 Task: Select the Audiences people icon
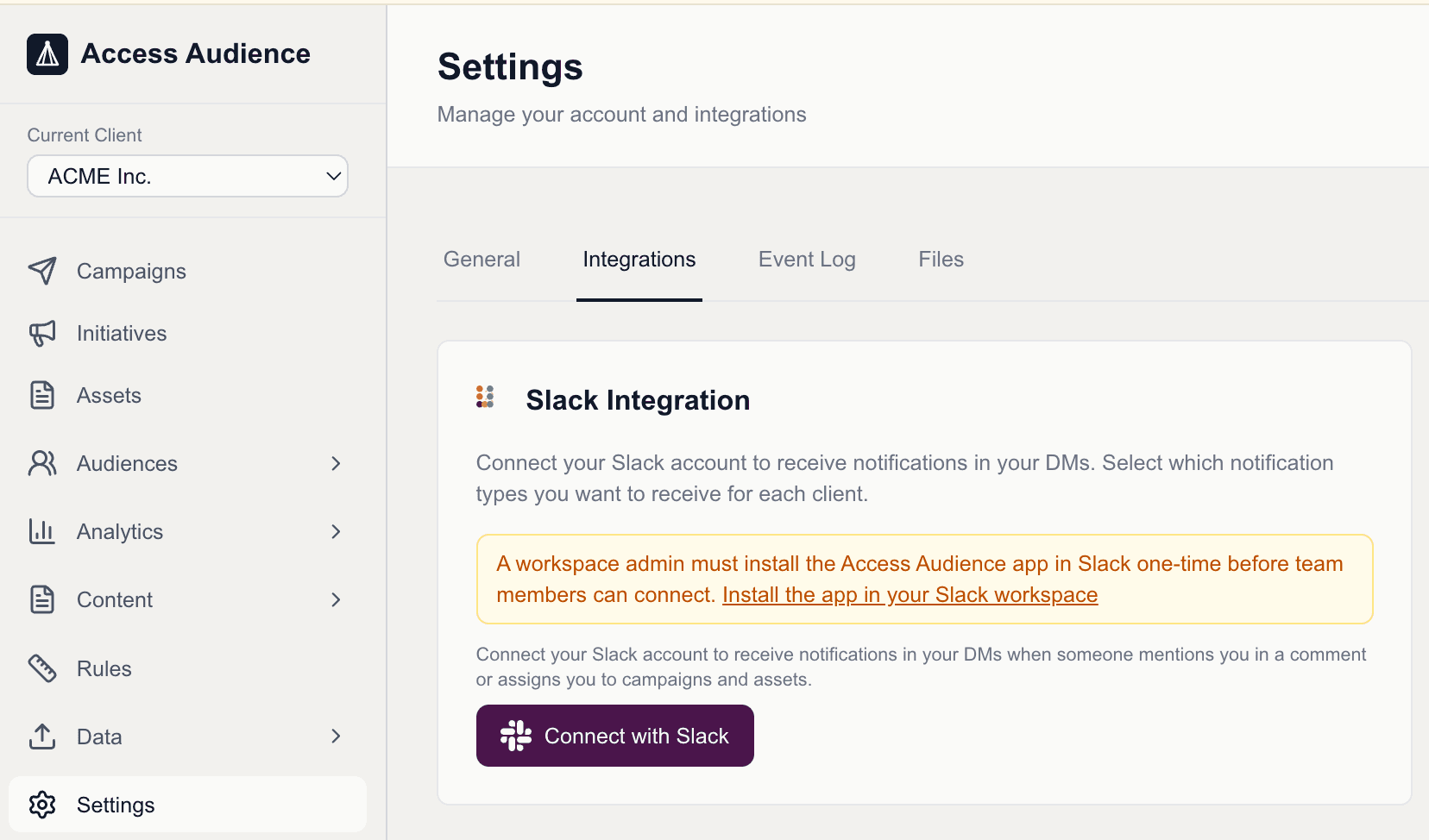tap(43, 463)
